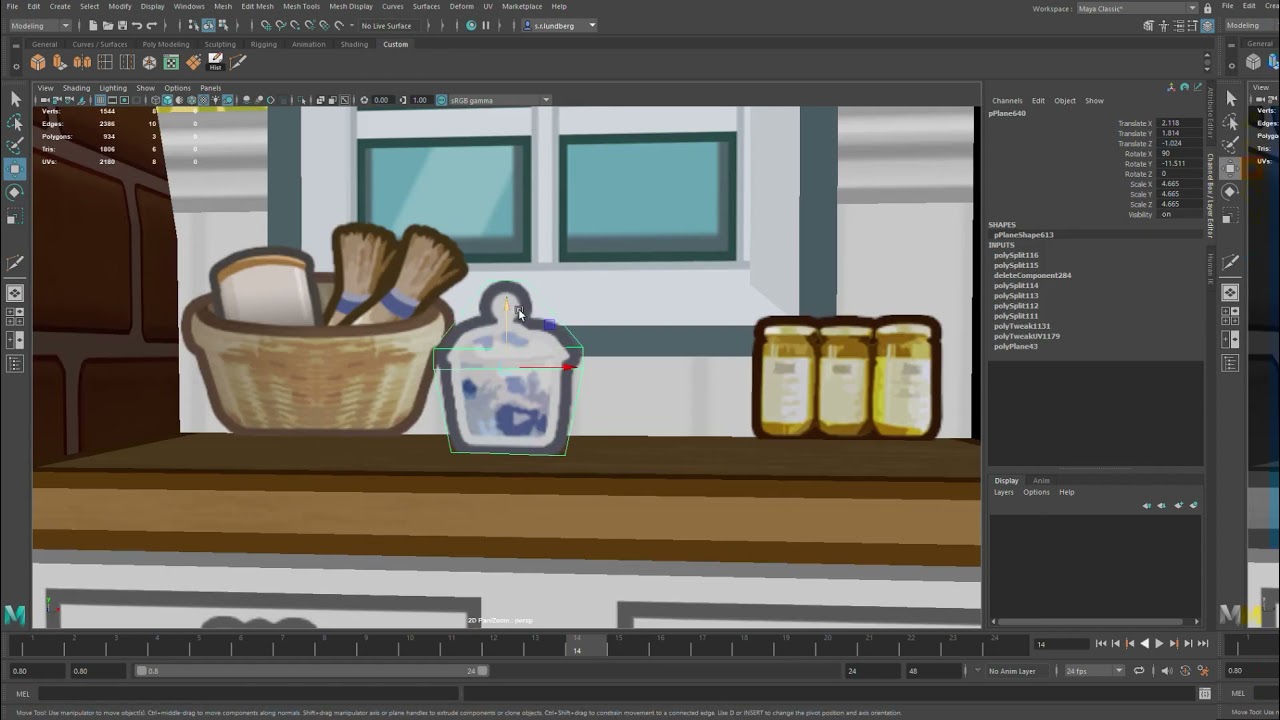This screenshot has height=720, width=1280.
Task: Open the Workspace Maya Classic dropdown
Action: click(x=1136, y=8)
